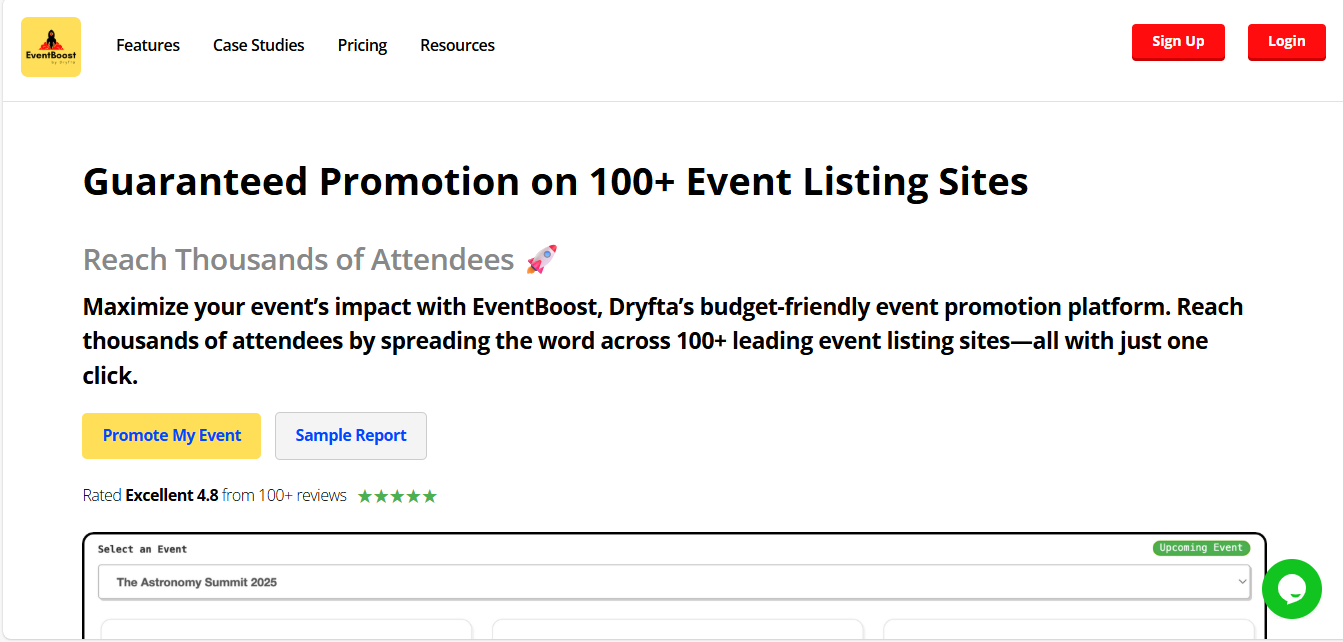Click inside the event selection field
Screen dimensions: 1343x642
[674, 582]
